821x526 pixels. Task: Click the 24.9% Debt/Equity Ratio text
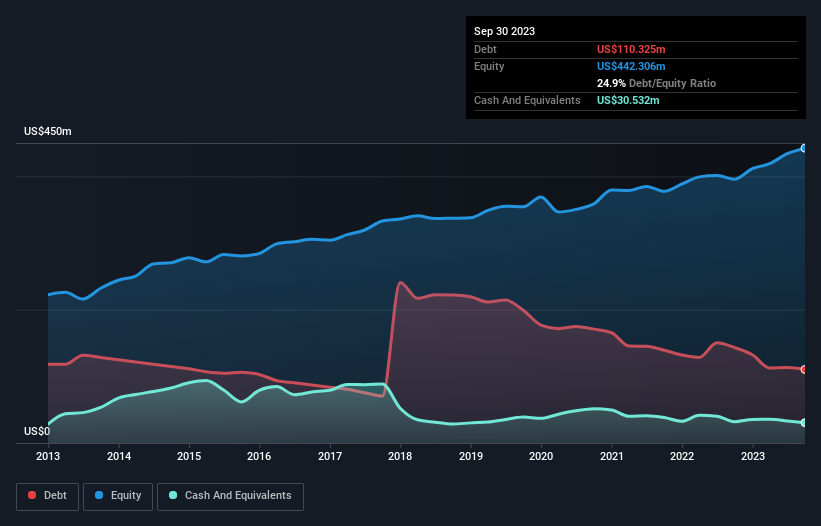(656, 83)
